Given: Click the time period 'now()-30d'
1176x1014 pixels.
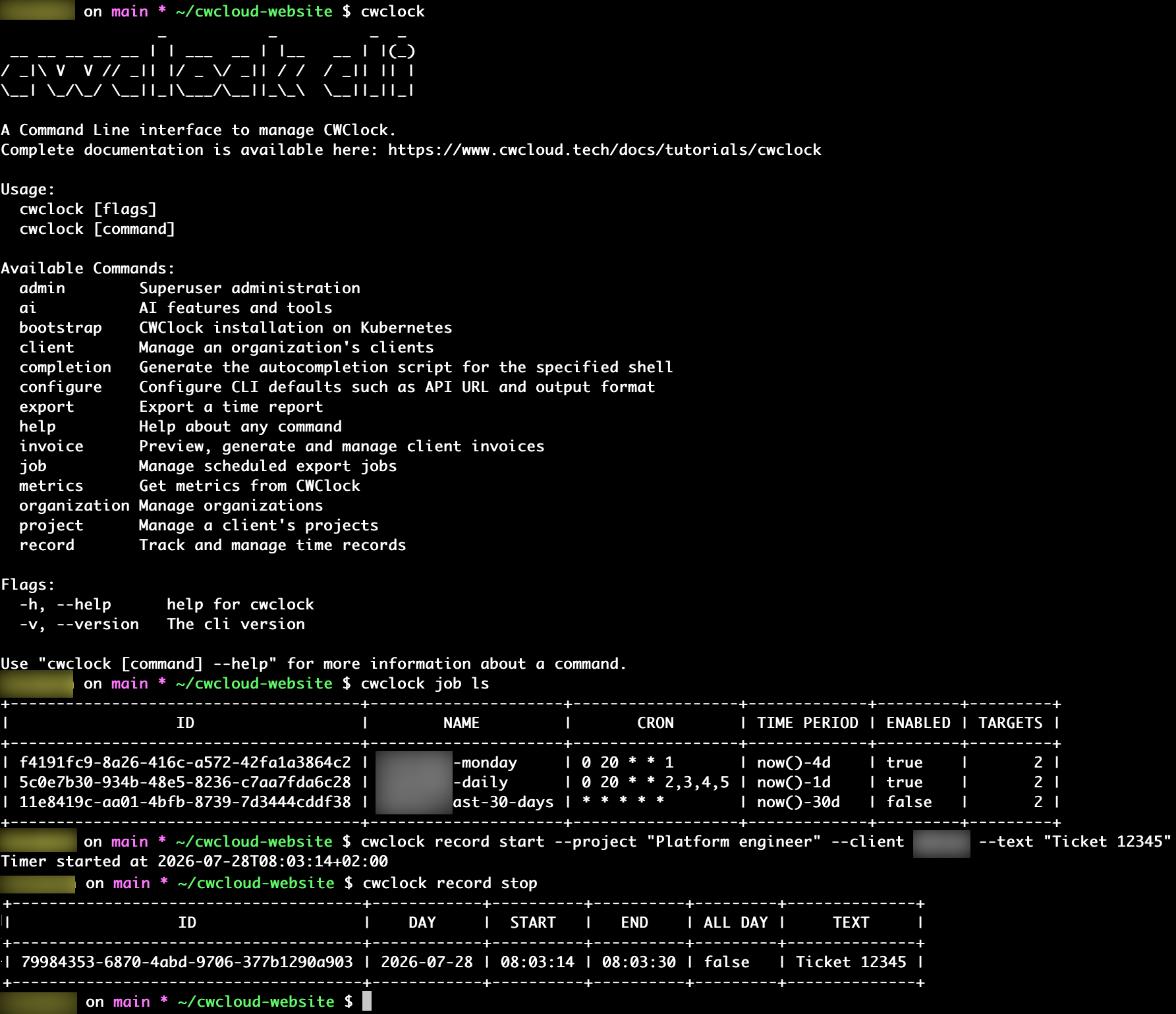Looking at the screenshot, I should (798, 802).
